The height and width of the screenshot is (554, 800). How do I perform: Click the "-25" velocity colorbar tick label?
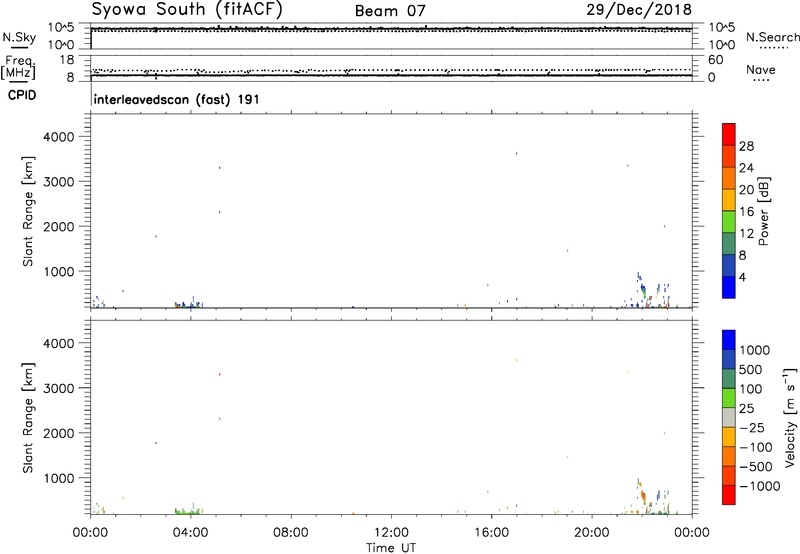[751, 427]
